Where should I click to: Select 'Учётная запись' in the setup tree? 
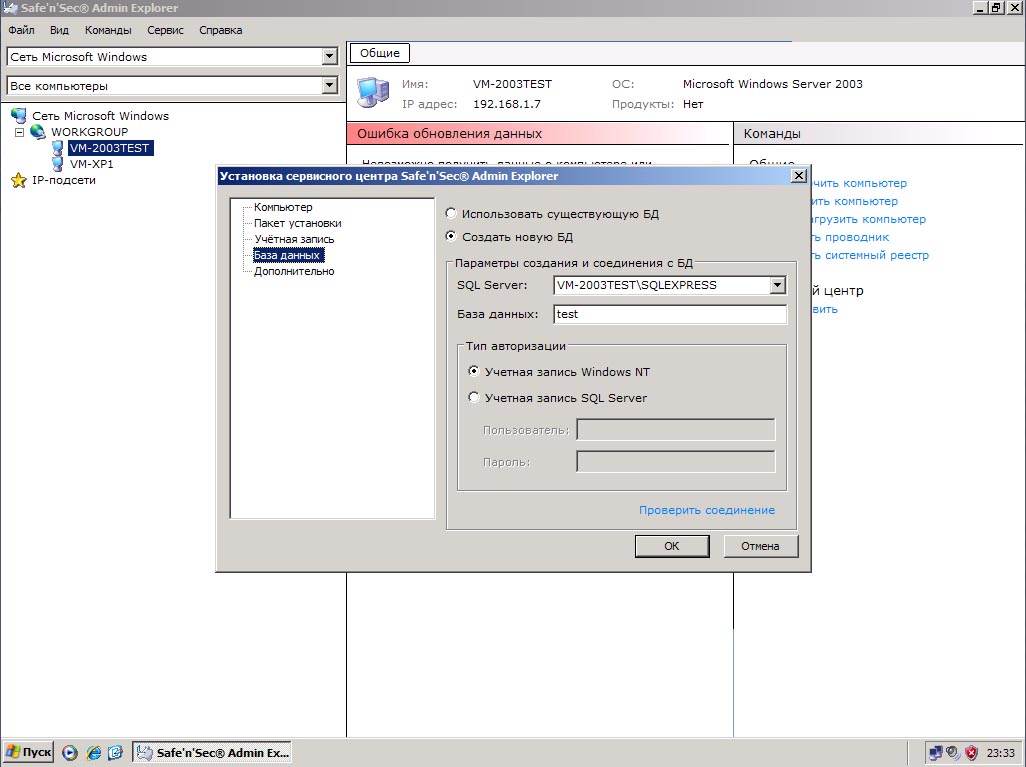pos(294,239)
